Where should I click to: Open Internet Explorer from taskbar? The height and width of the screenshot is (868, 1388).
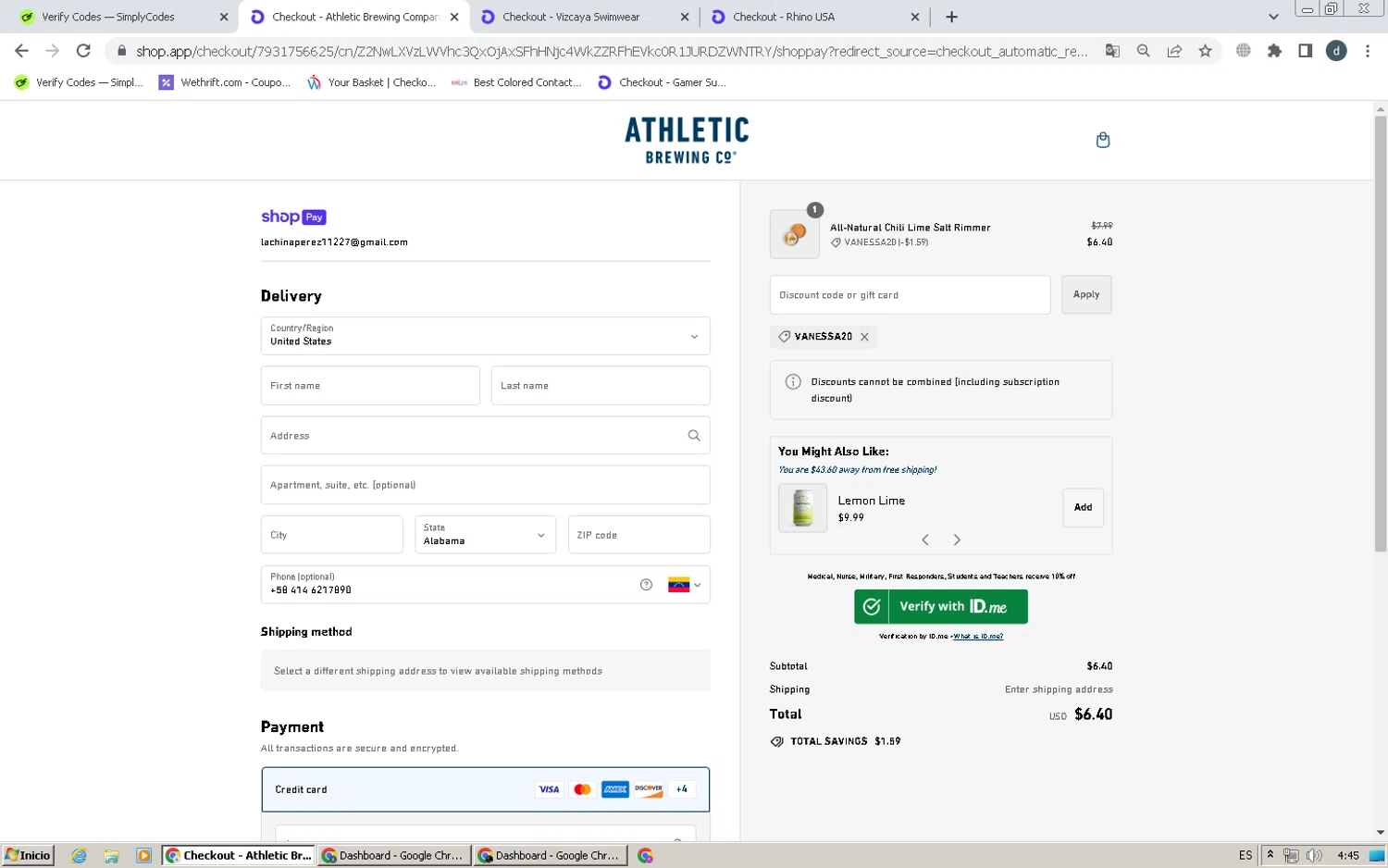point(79,856)
